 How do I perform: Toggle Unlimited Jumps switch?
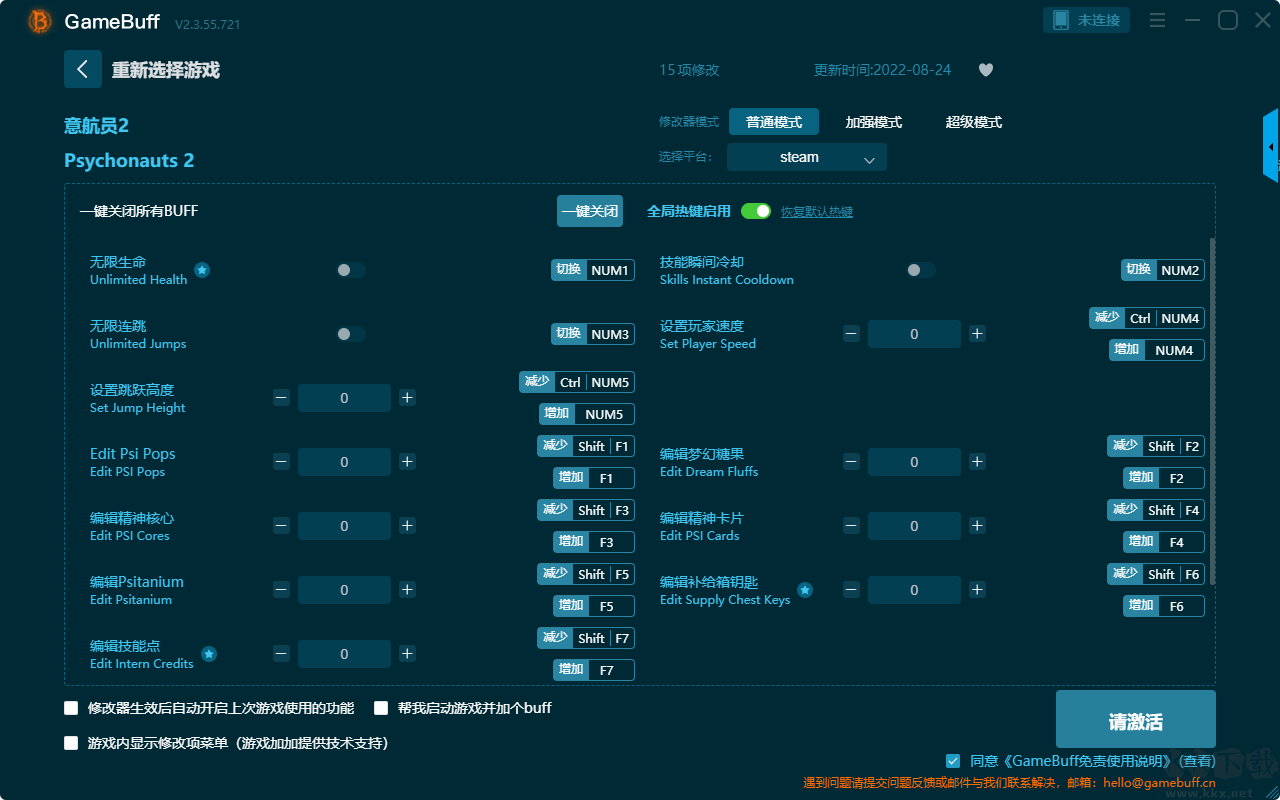pyautogui.click(x=351, y=334)
